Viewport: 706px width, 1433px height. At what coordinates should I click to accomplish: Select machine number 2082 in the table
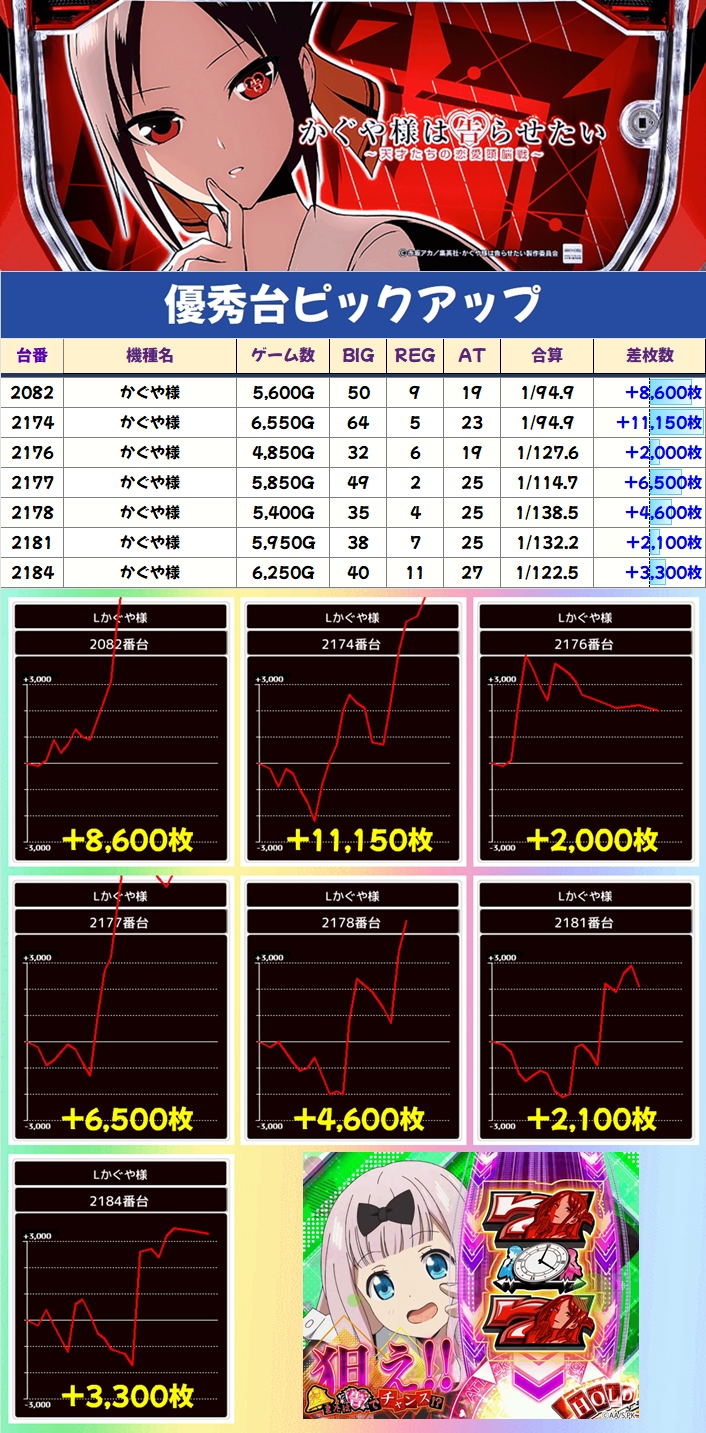(x=32, y=393)
